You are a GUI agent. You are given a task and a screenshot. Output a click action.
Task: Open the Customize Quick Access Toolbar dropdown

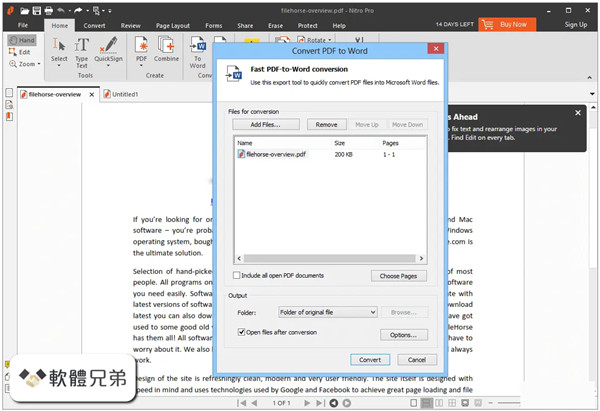pos(110,11)
